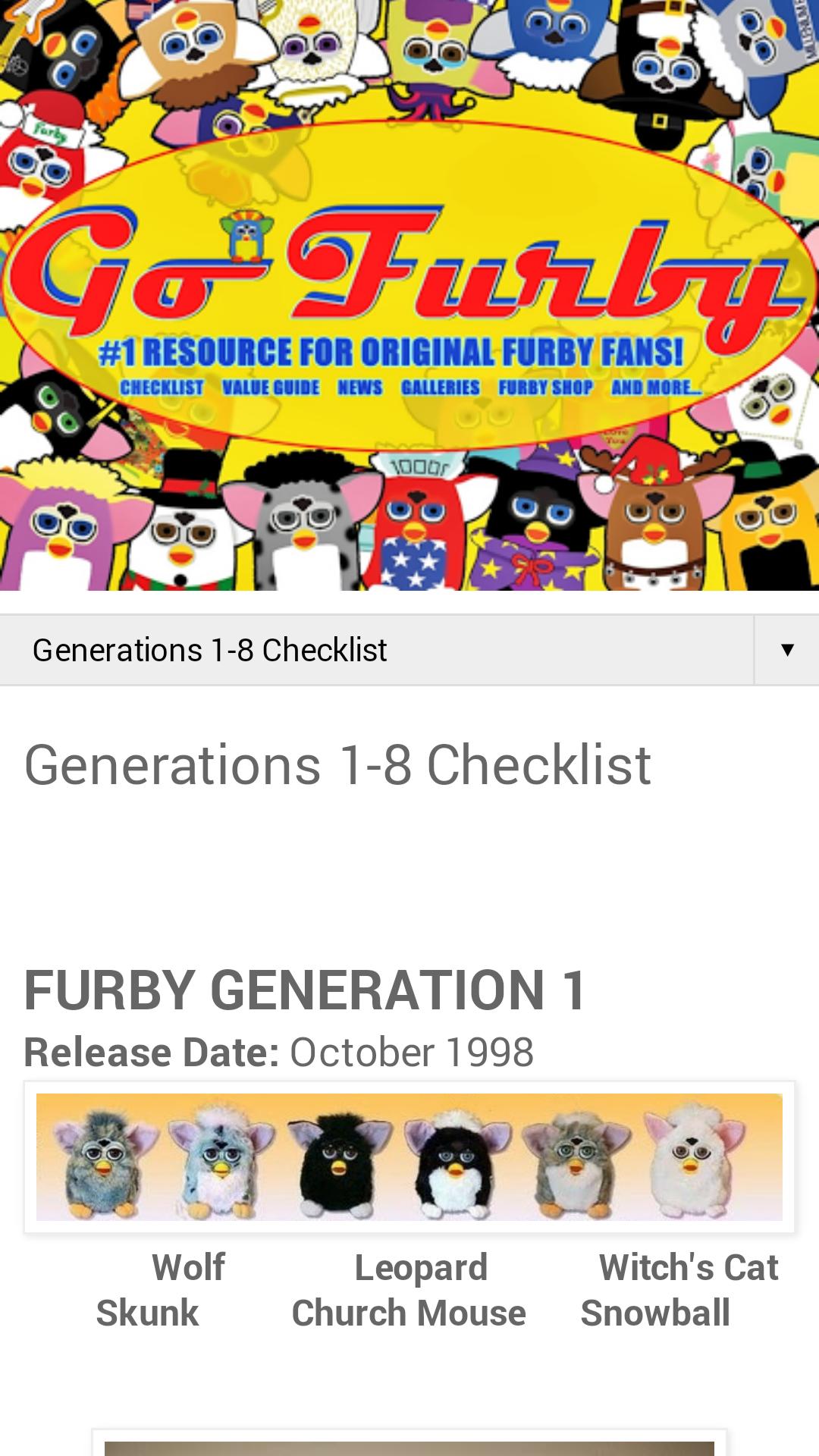The width and height of the screenshot is (819, 1456).
Task: Click the VALUE GUIDE text in the banner
Action: coord(271,388)
